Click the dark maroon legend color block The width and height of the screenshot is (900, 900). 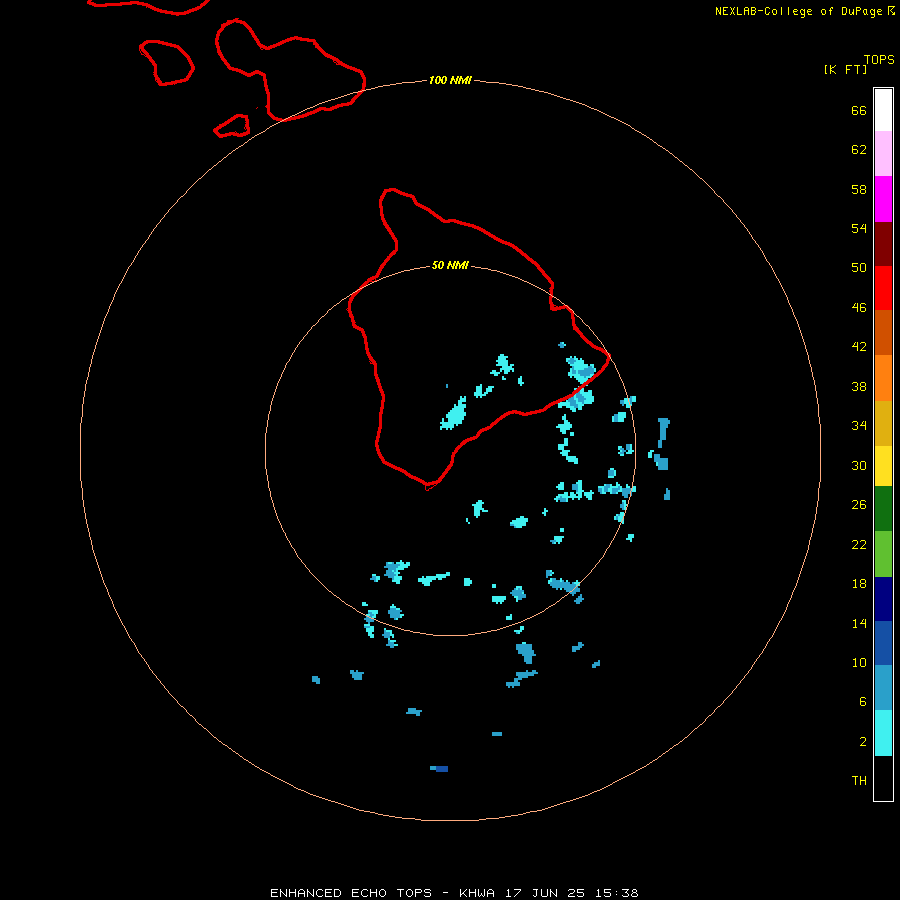883,244
